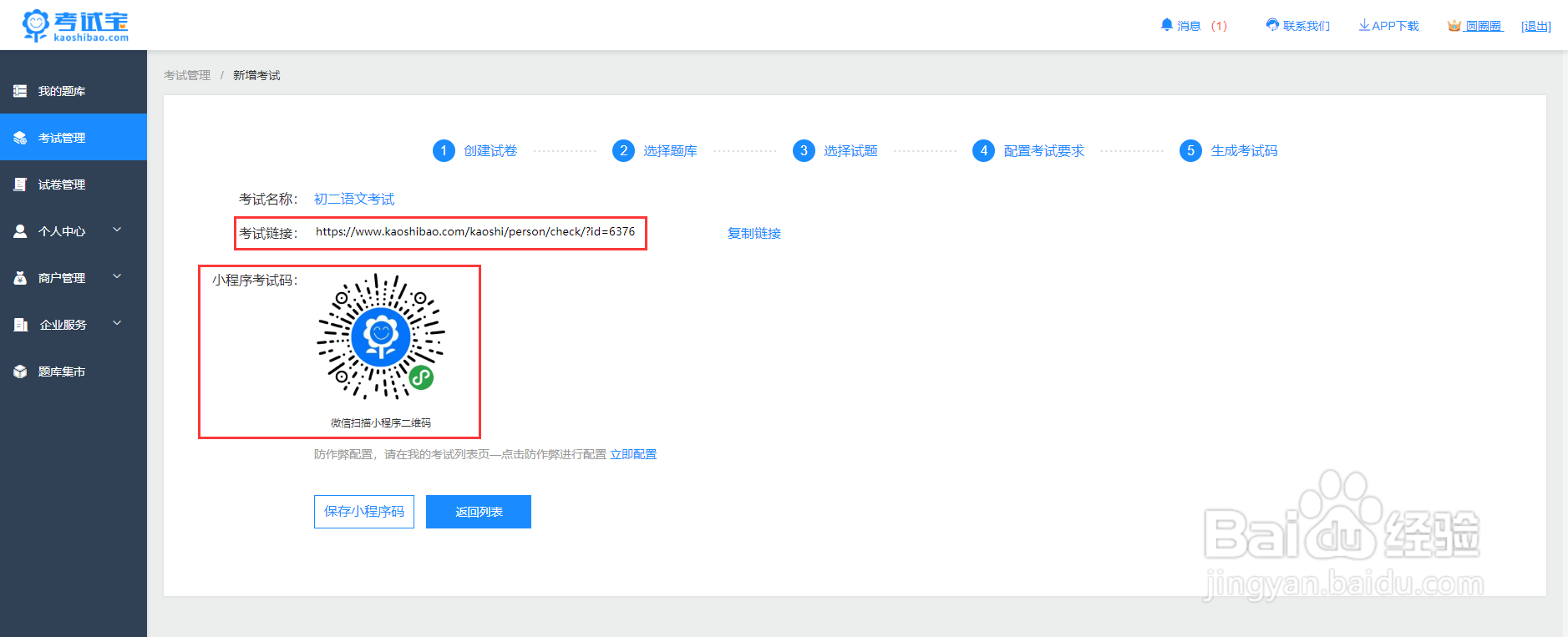Click 生成考试码 step label

point(1245,151)
